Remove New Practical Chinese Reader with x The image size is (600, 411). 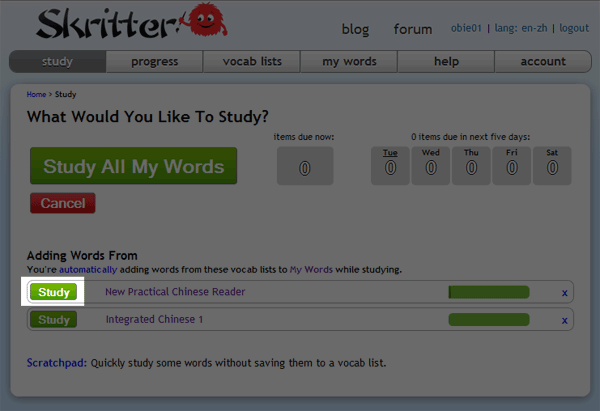pos(564,292)
